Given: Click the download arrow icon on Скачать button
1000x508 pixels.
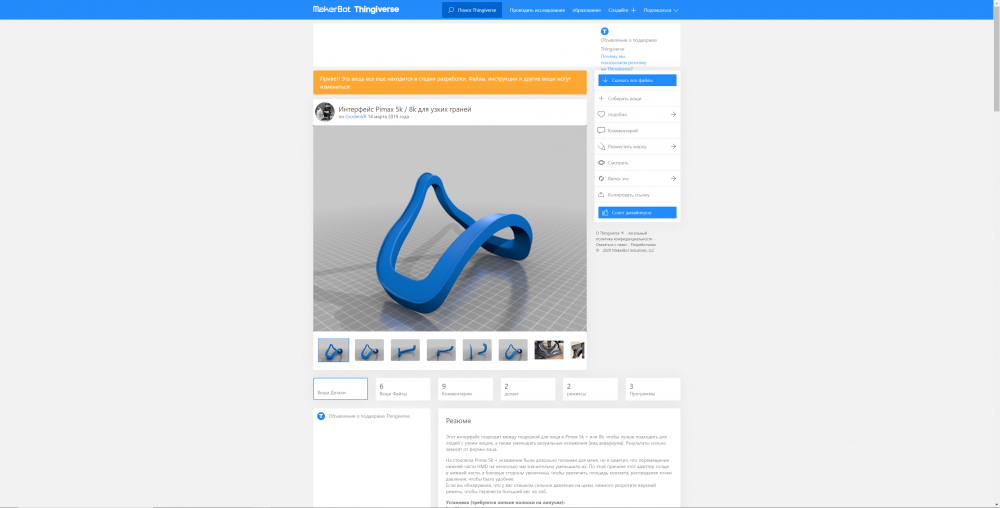Looking at the screenshot, I should 605,80.
